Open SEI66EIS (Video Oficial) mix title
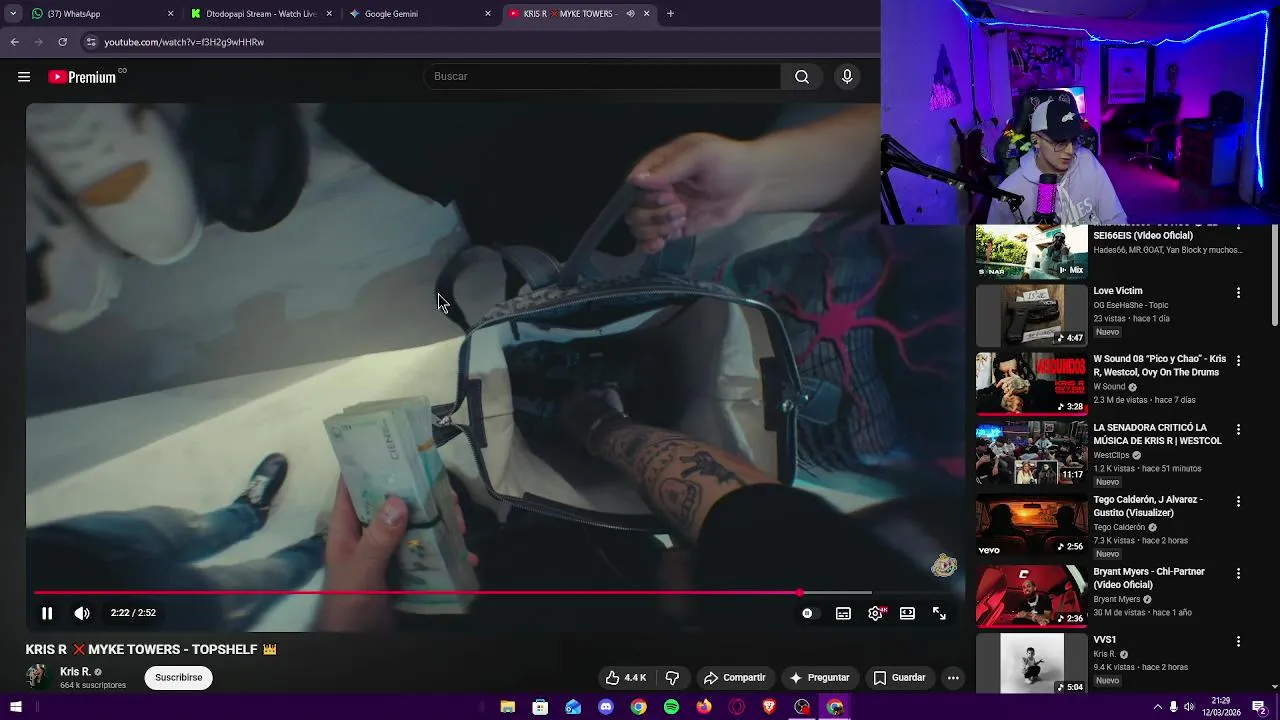This screenshot has width=1280, height=720. (1143, 236)
